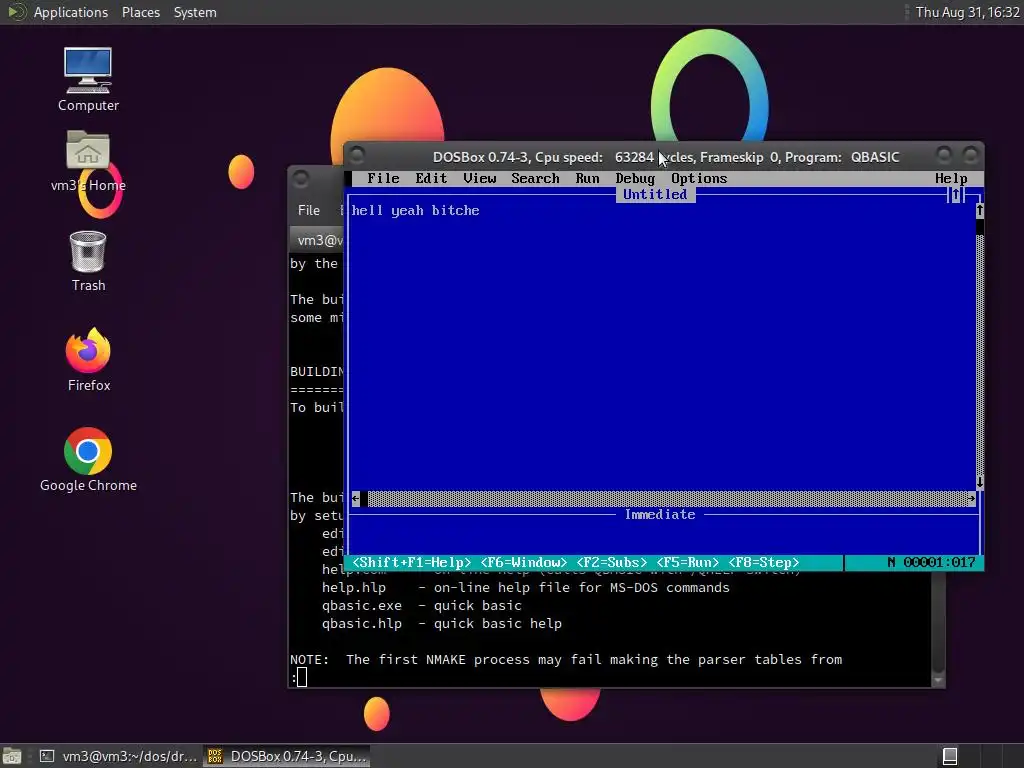
Task: Click the F2=Subs status bar shortcut
Action: point(611,562)
